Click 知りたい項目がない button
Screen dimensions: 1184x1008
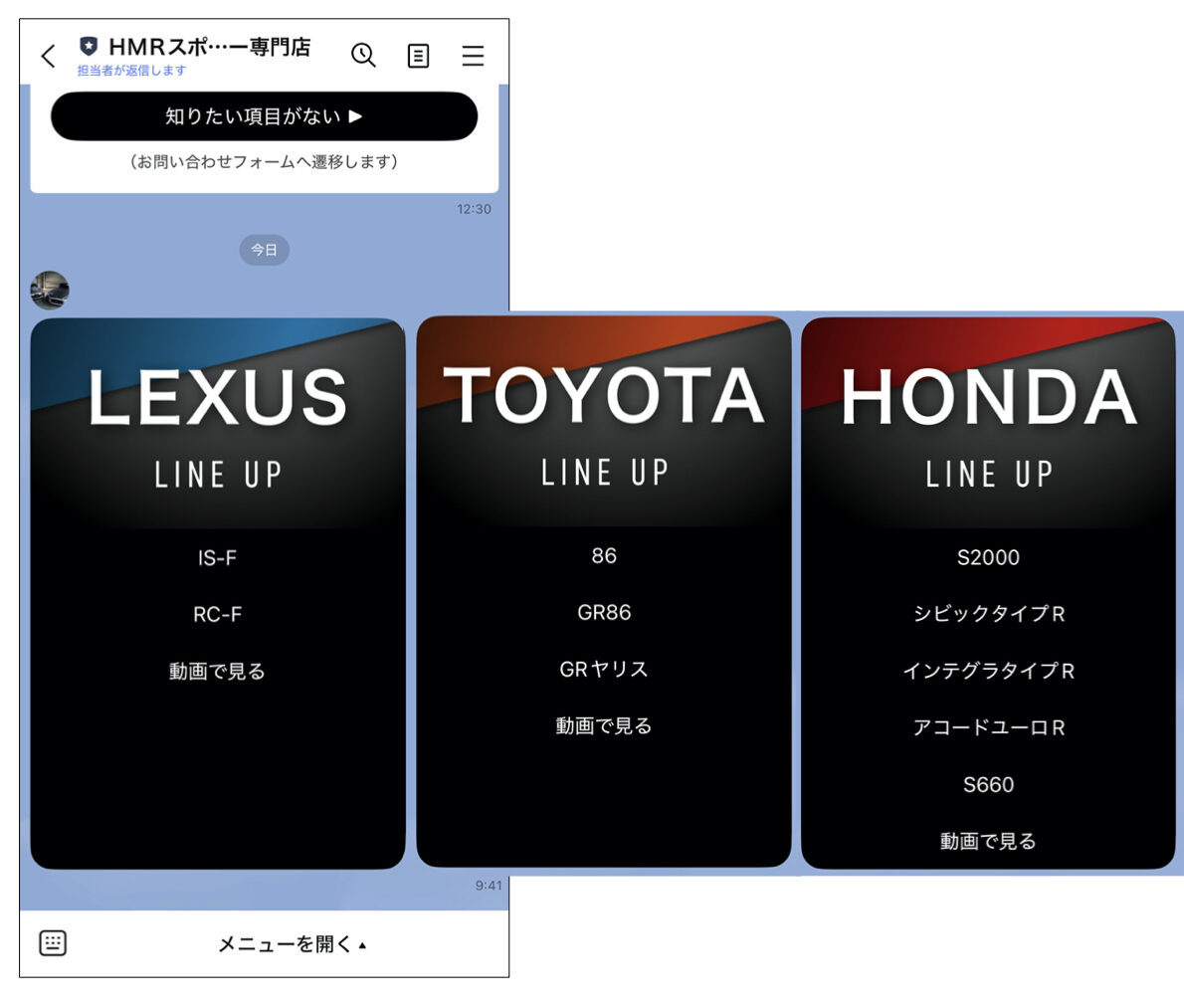(265, 116)
